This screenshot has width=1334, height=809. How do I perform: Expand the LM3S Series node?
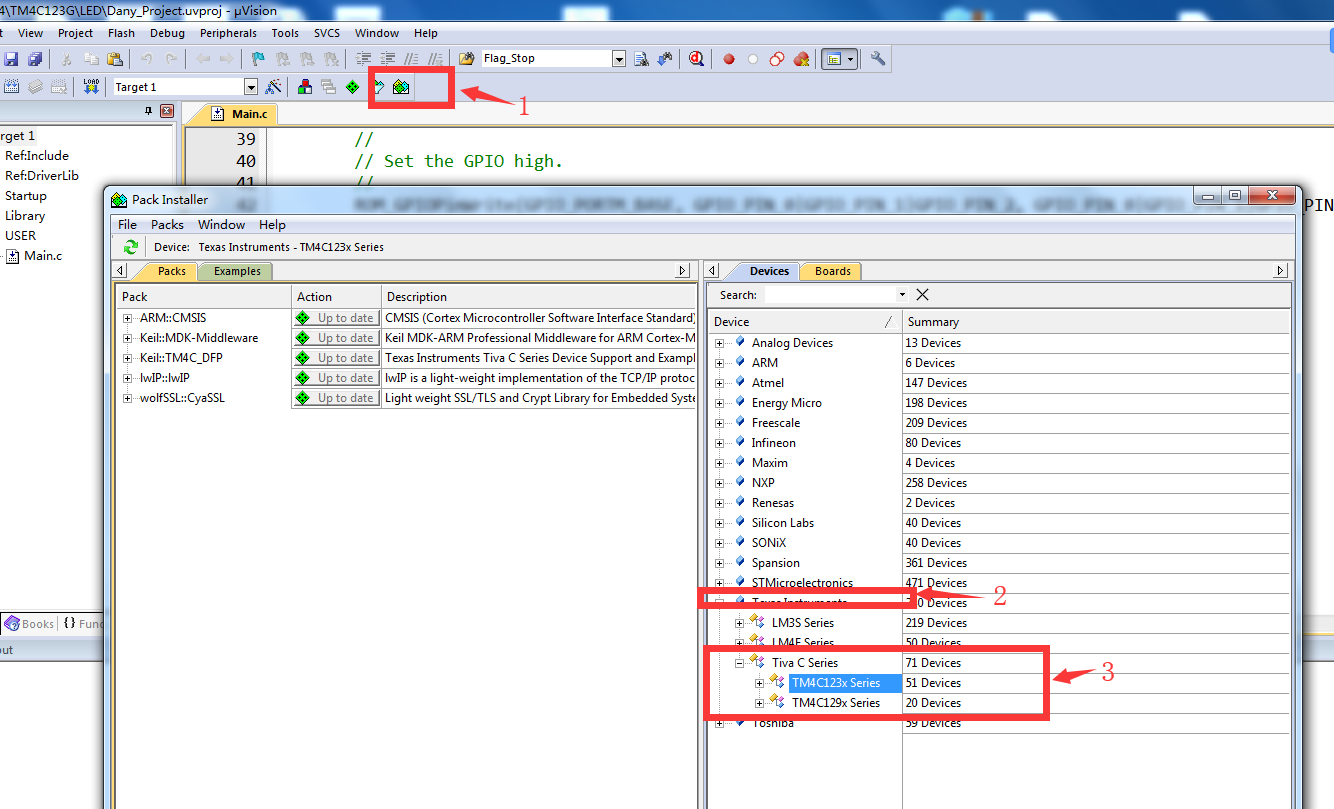(x=740, y=623)
